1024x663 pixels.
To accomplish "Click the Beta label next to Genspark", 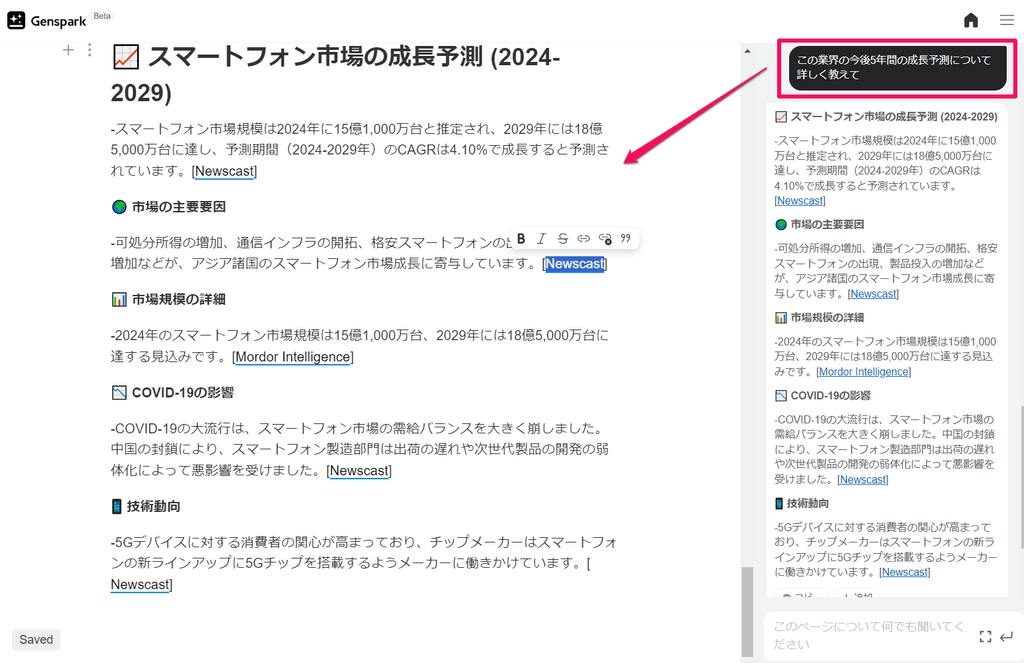I will pos(102,16).
